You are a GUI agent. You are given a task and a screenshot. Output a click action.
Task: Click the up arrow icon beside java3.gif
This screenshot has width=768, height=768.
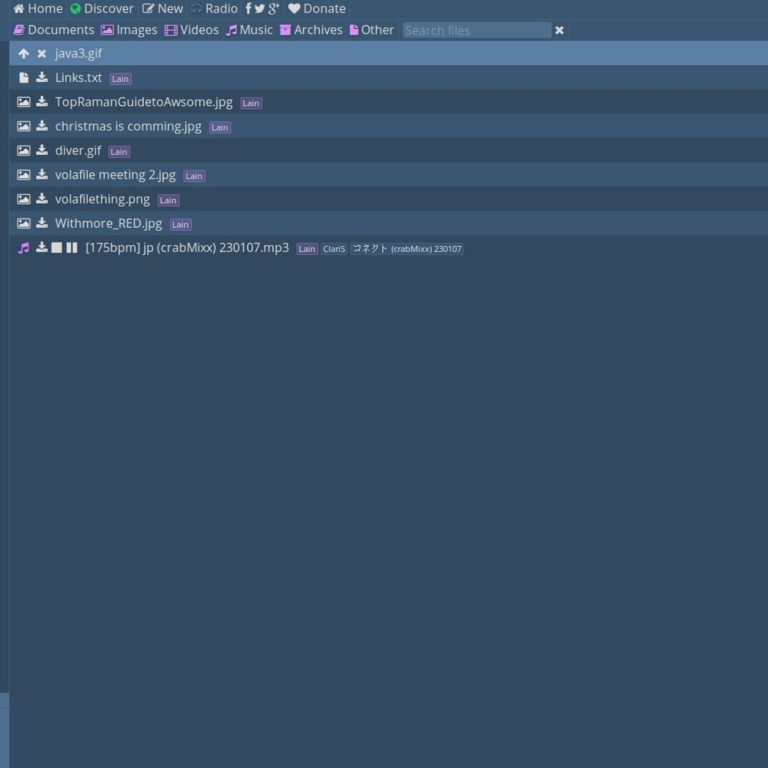(x=24, y=54)
